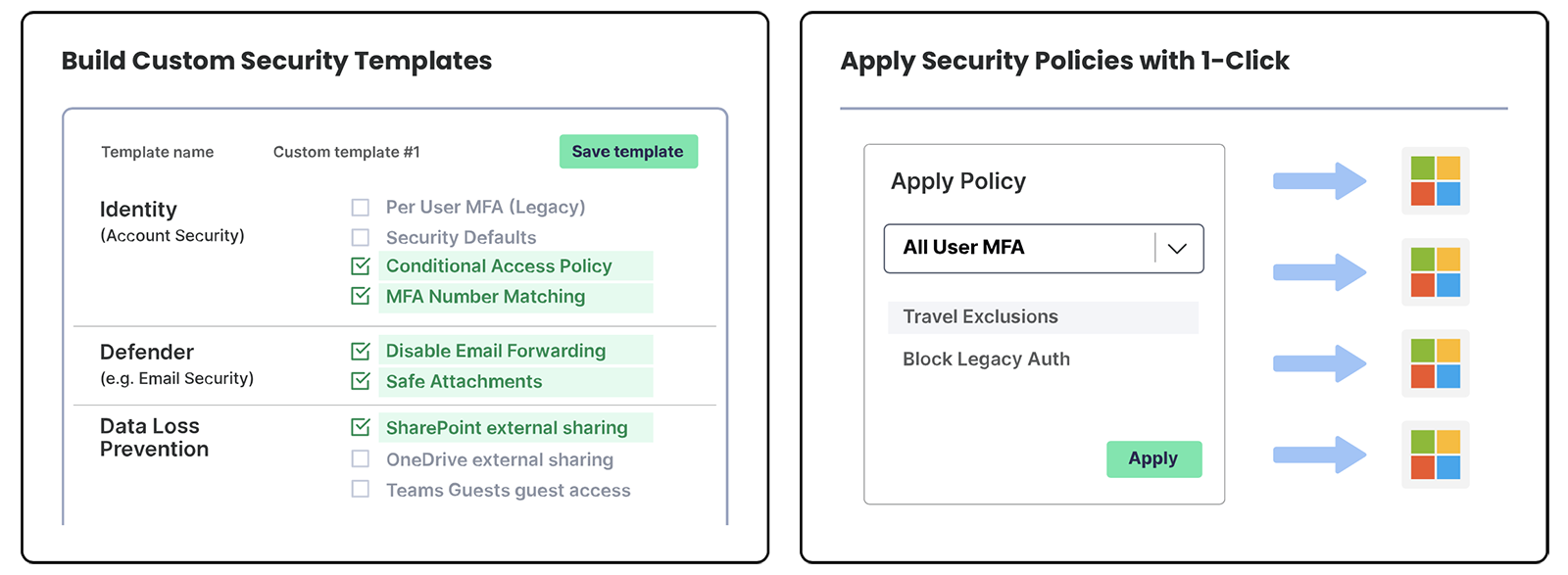Screen dimensions: 1568x575
Task: Check the Security Defaults option
Action: pyautogui.click(x=361, y=238)
